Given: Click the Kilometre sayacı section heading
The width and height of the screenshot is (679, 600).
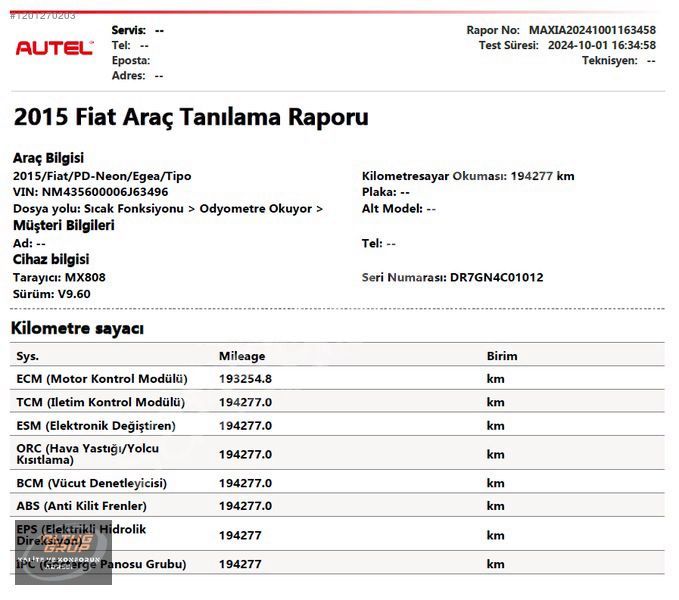Looking at the screenshot, I should click(x=77, y=328).
